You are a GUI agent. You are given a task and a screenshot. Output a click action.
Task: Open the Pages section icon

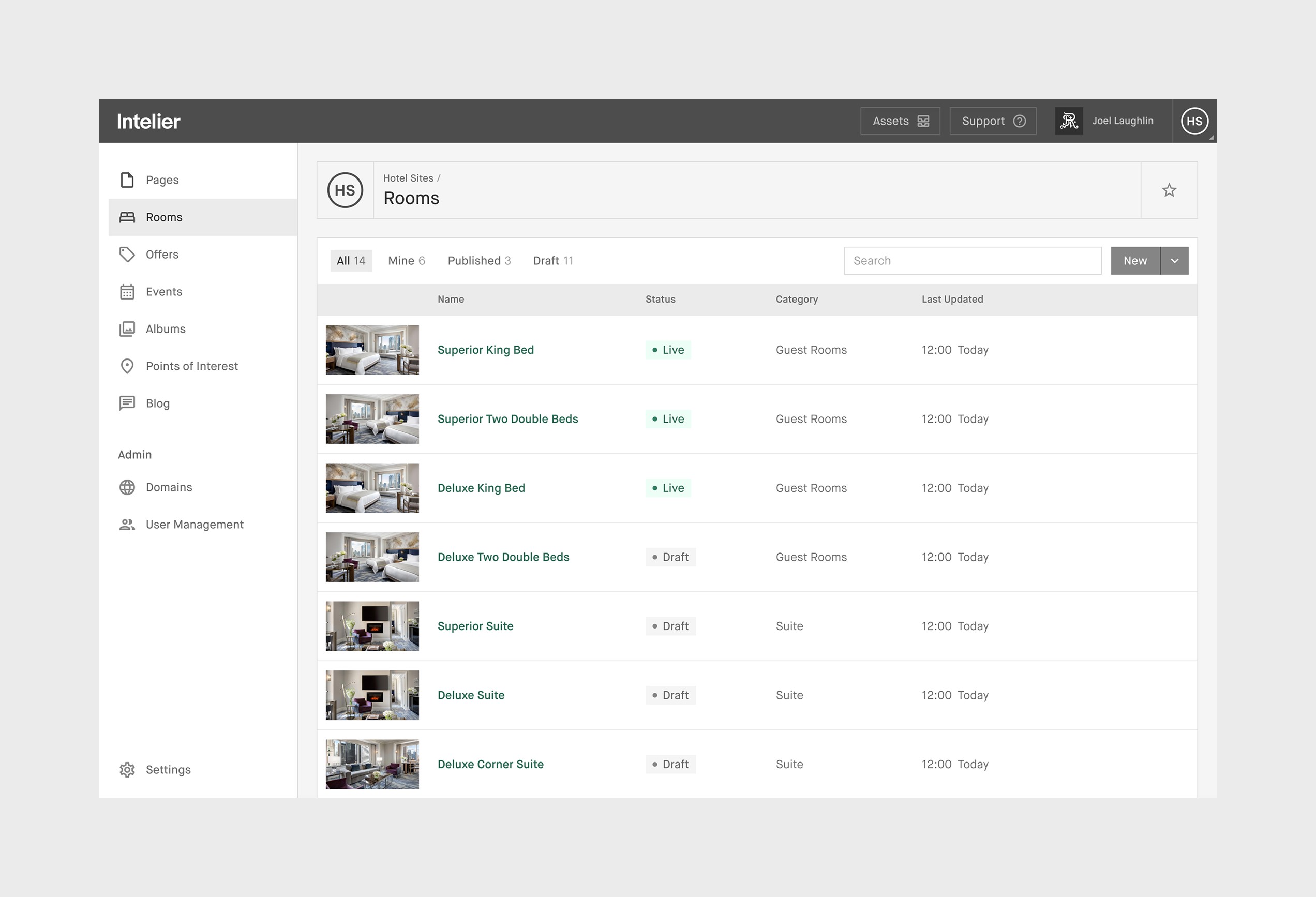point(127,180)
